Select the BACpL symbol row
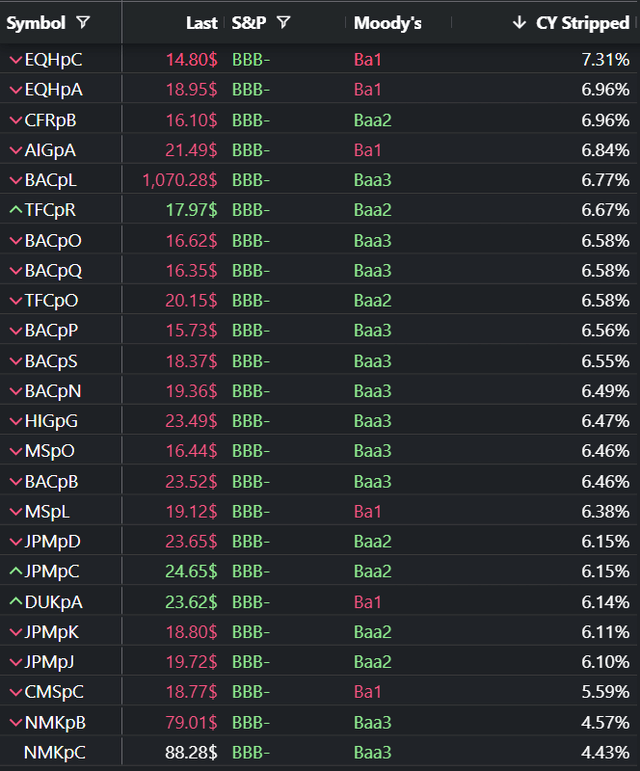This screenshot has width=640, height=771. pyautogui.click(x=50, y=180)
